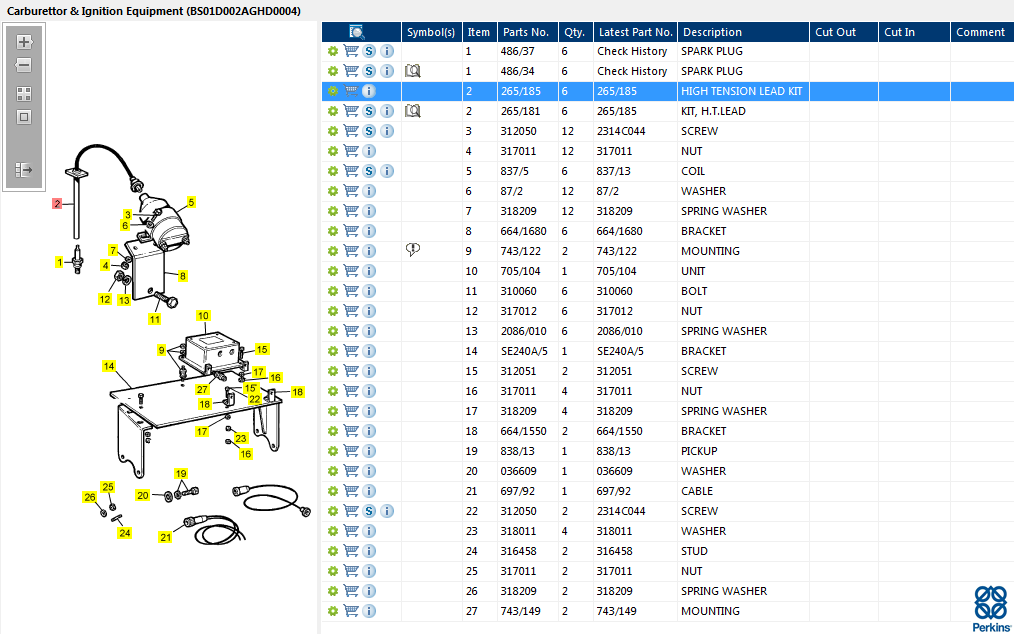Screen dimensions: 1014x634
Task: Add BOLT 310060 to cart
Action: [x=351, y=291]
